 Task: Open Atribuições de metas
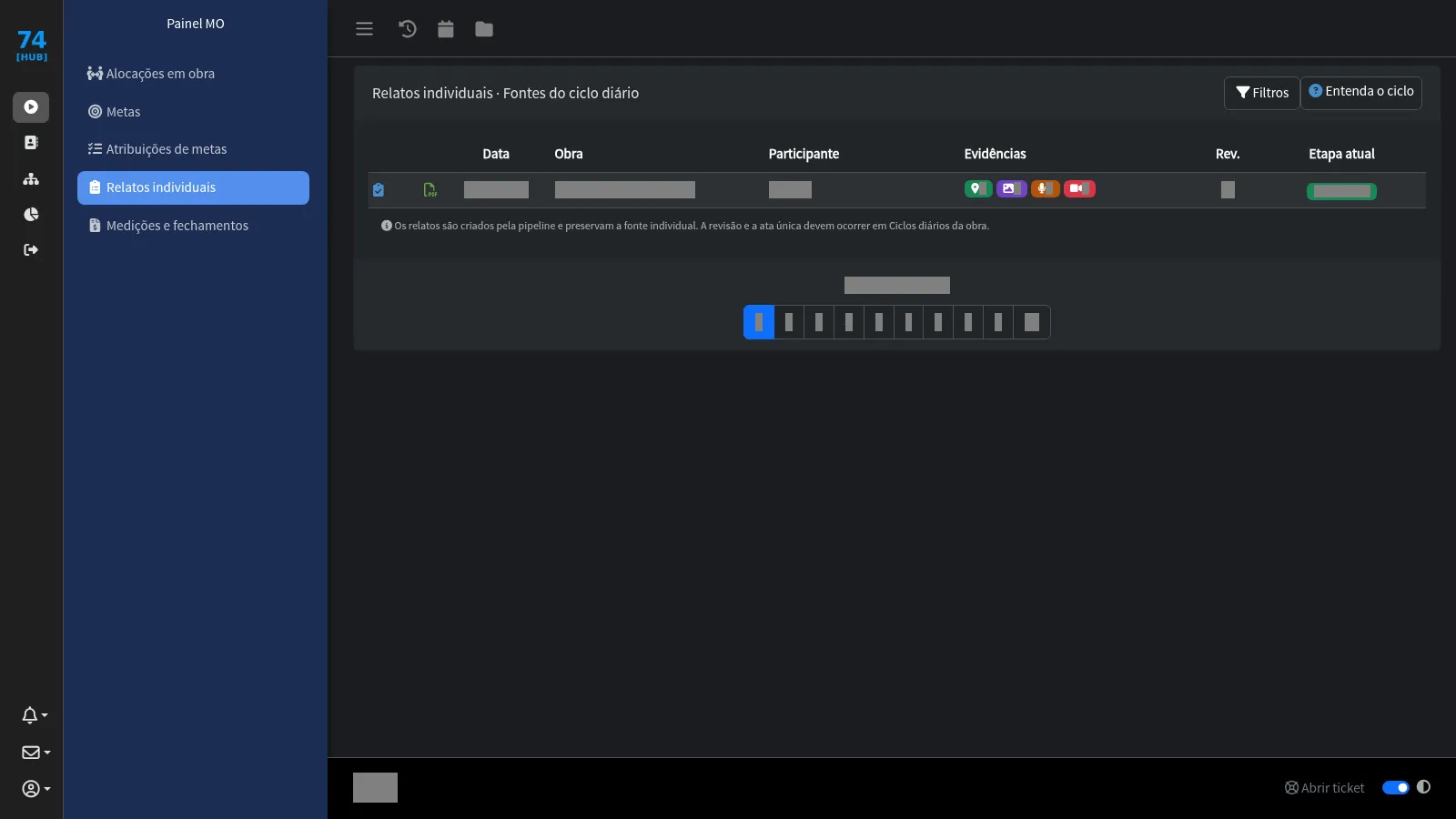tap(193, 149)
